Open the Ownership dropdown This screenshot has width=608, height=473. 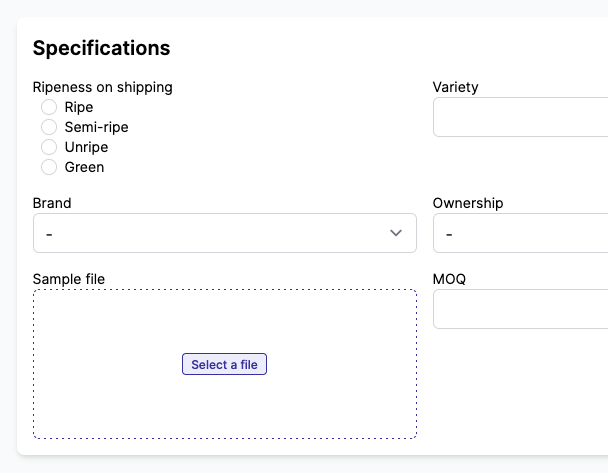520,233
